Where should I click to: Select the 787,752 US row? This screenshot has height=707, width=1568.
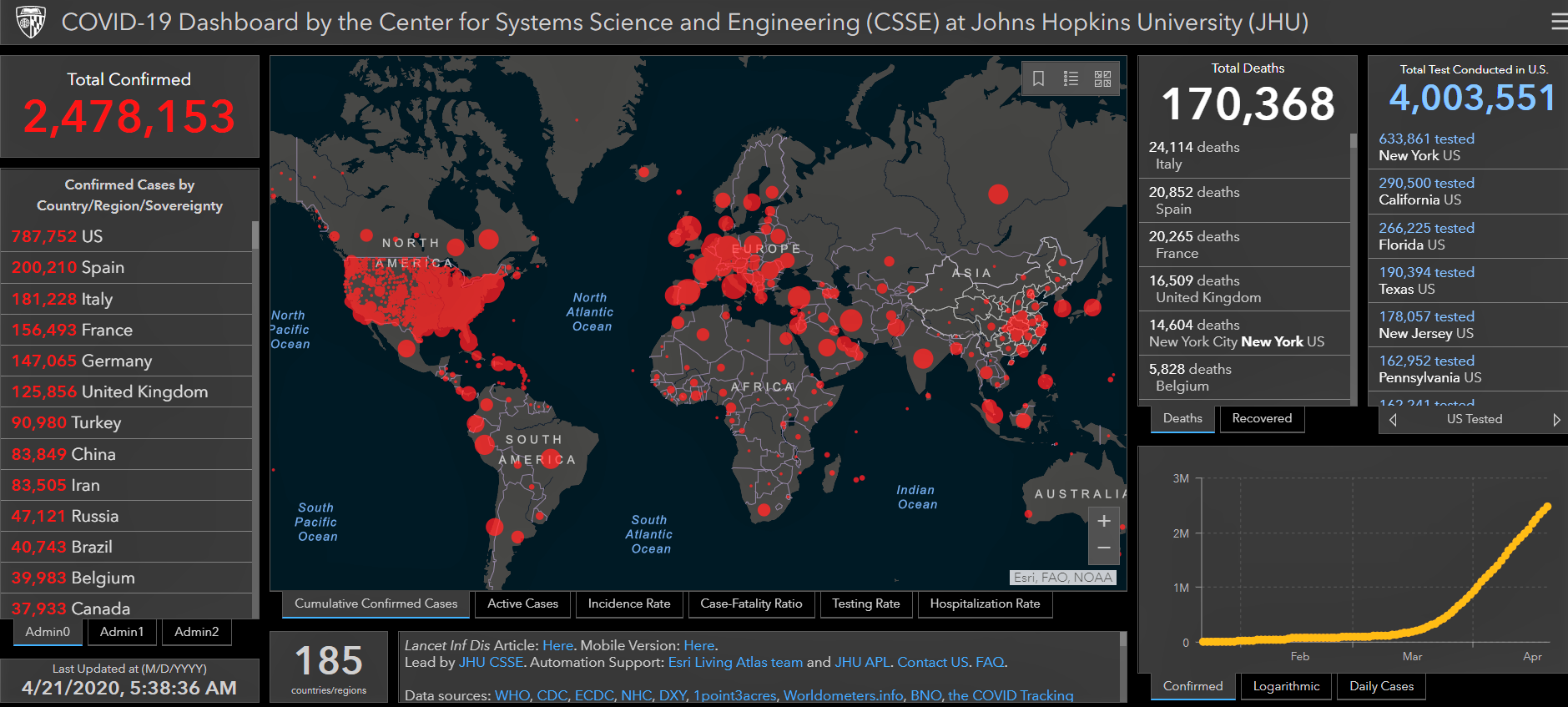click(x=126, y=236)
